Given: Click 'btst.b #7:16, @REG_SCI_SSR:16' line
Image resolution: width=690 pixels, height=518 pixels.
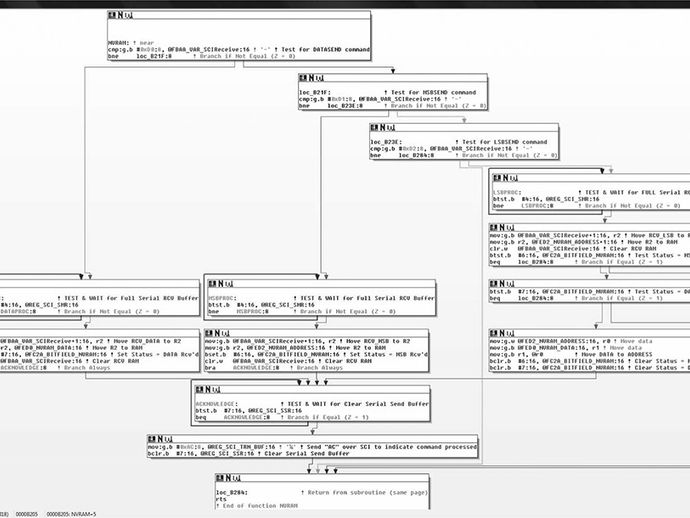Looking at the screenshot, I should point(249,411).
